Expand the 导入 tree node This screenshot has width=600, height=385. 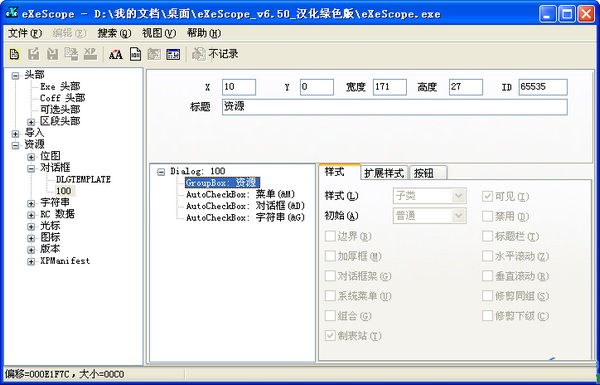(15, 134)
